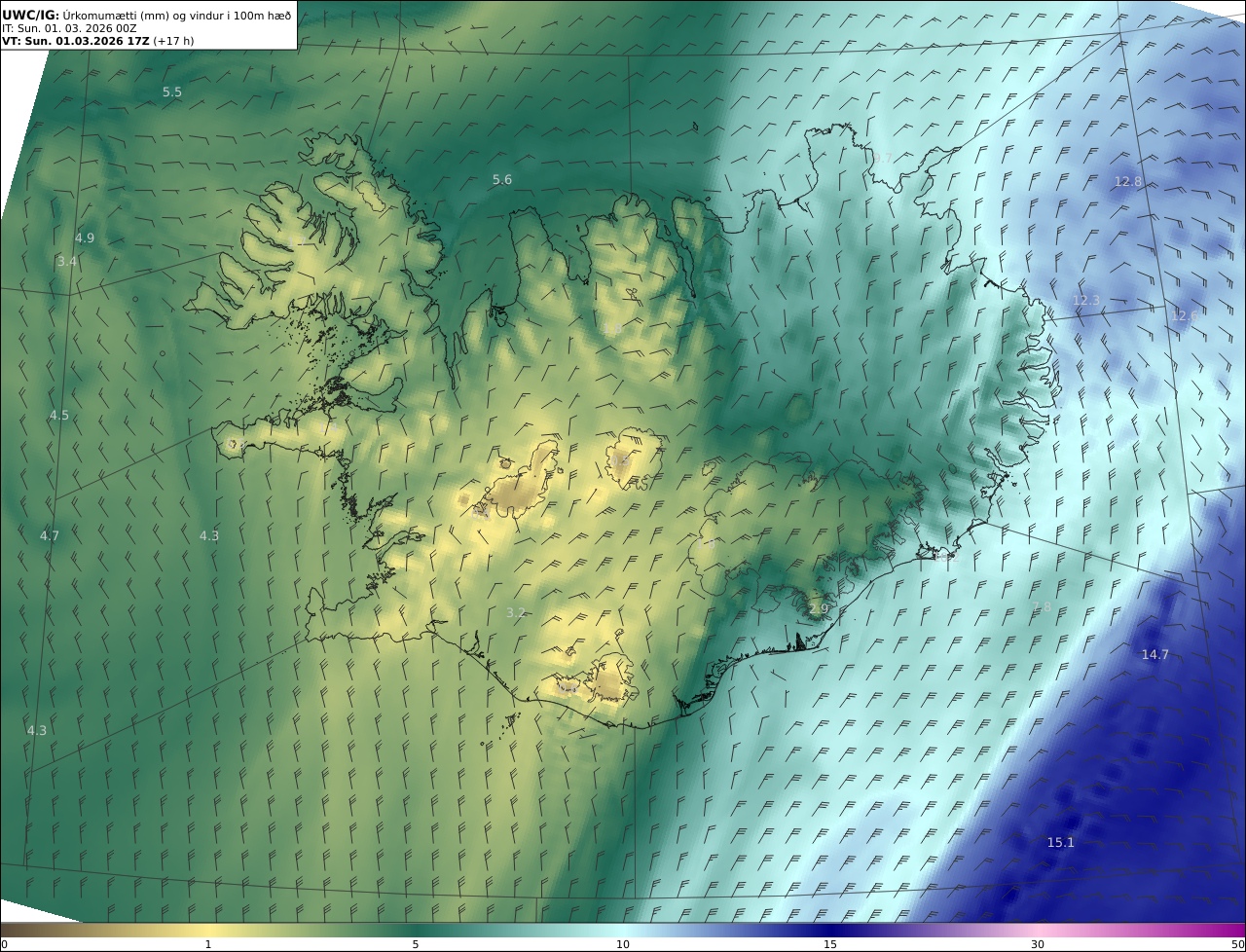
Task: Click the 5.6 value label on the map
Action: click(x=502, y=180)
